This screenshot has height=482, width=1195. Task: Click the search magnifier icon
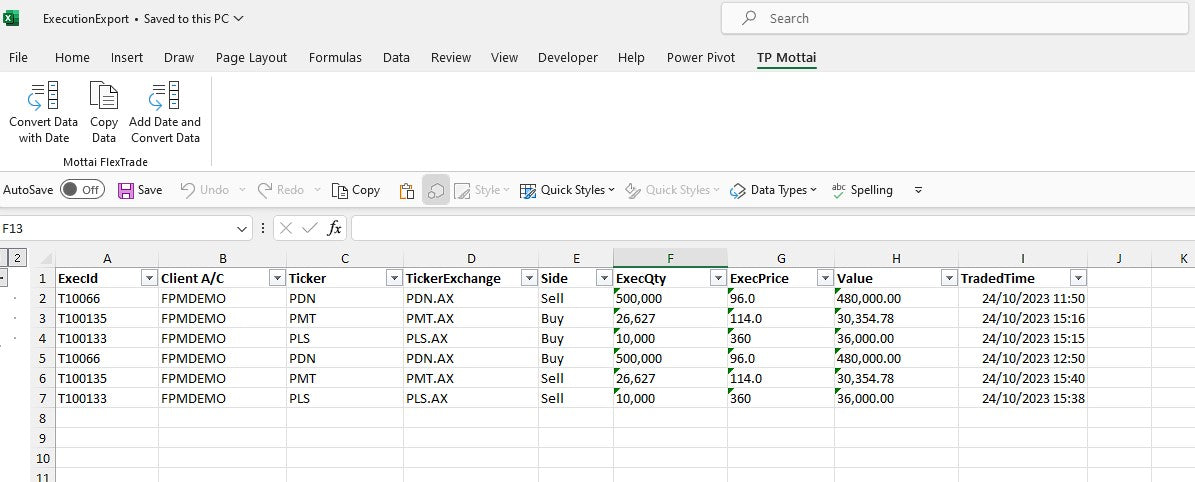click(x=749, y=18)
